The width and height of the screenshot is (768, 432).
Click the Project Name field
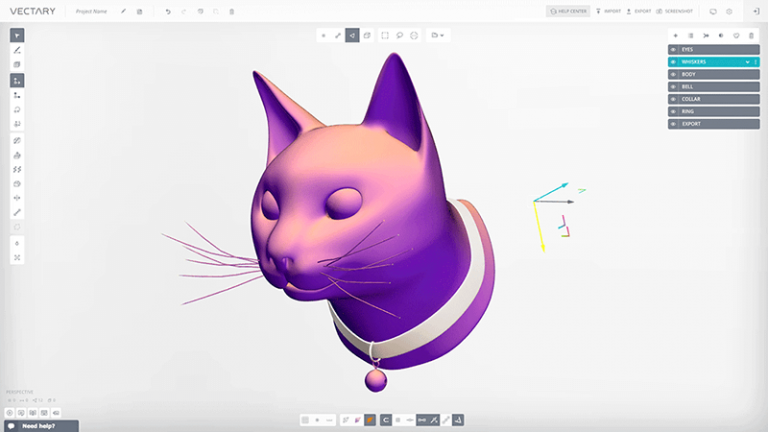point(91,12)
